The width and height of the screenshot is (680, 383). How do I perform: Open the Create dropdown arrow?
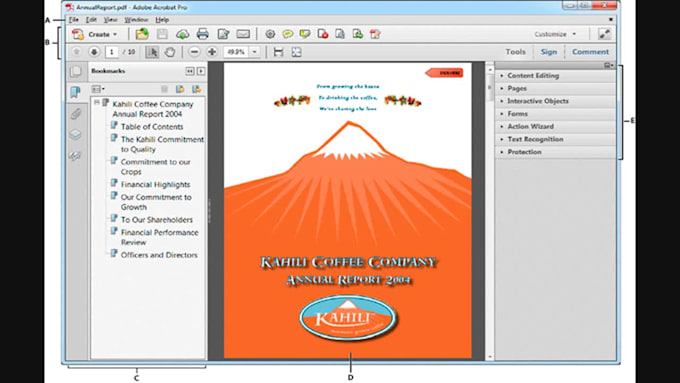coord(115,34)
